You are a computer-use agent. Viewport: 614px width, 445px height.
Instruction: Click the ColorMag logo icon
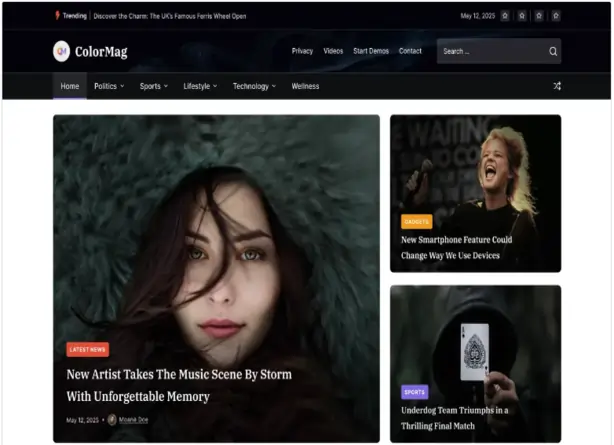(x=62, y=51)
